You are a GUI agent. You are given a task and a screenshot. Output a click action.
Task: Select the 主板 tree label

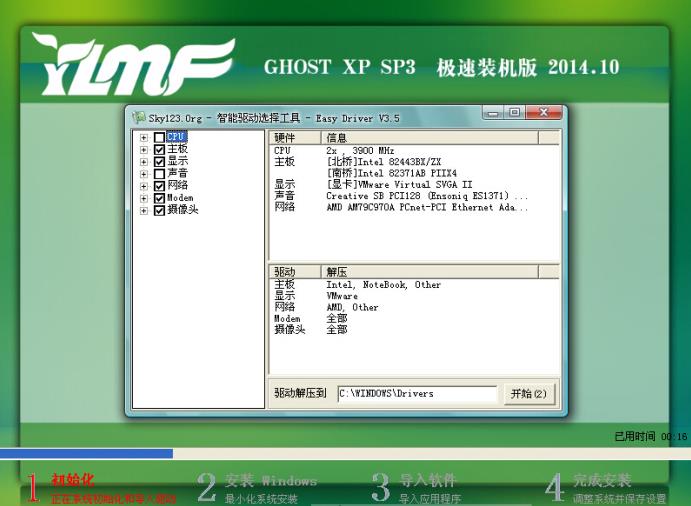pyautogui.click(x=178, y=149)
